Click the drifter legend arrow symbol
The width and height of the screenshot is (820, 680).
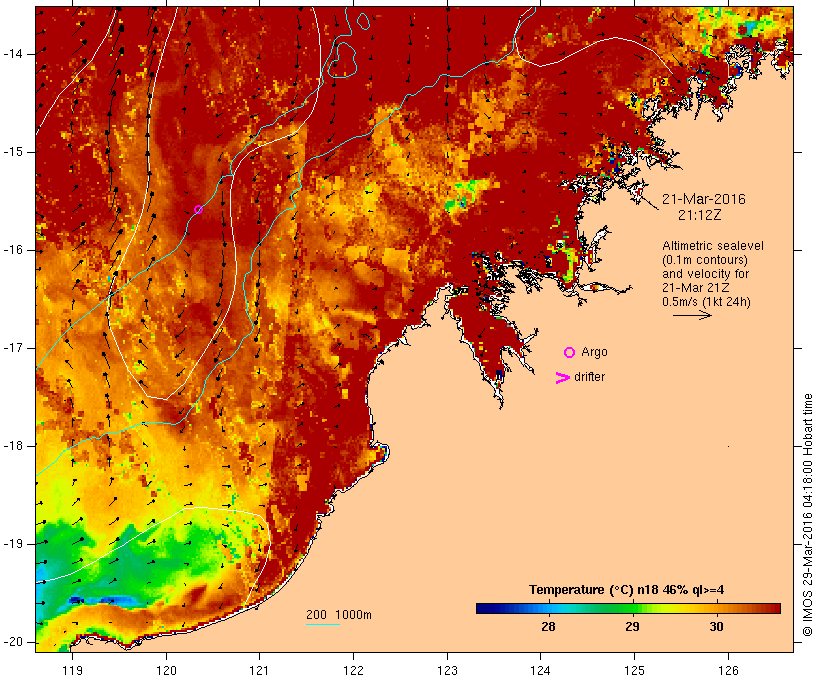click(x=563, y=378)
